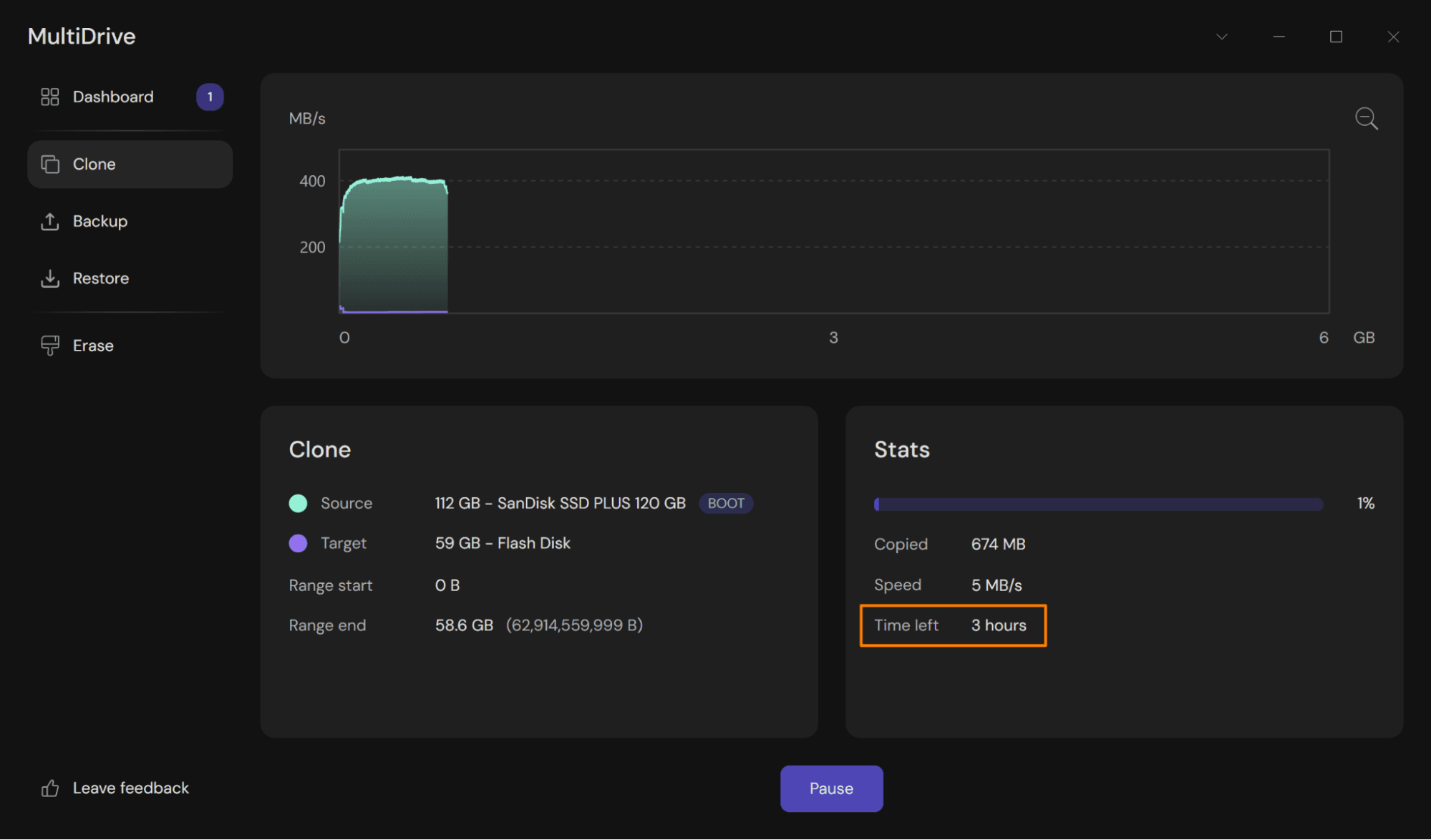Click the Dashboard notification badge
Viewport: 1431px width, 840px height.
pos(210,97)
